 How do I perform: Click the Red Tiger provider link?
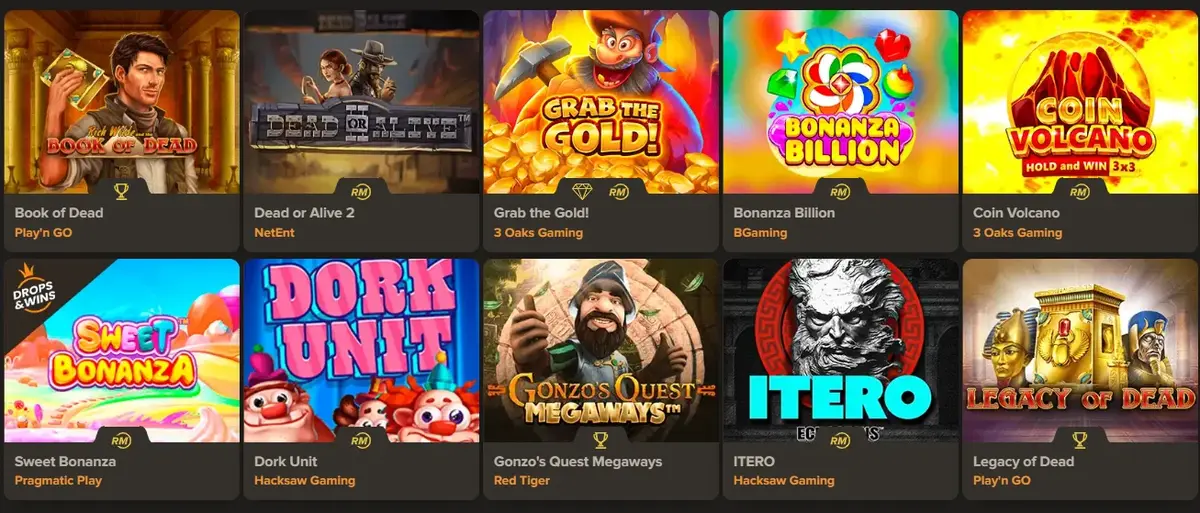pos(521,481)
